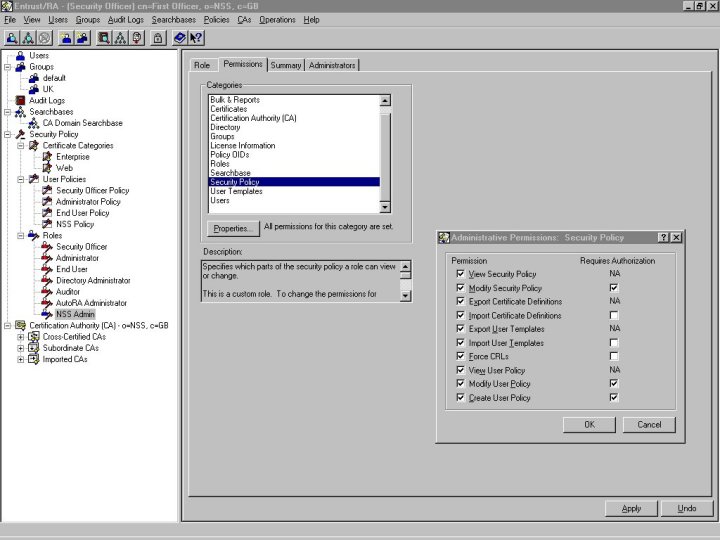This screenshot has width=720, height=540.
Task: Toggle Force CRLs permission checkbox
Action: [461, 356]
